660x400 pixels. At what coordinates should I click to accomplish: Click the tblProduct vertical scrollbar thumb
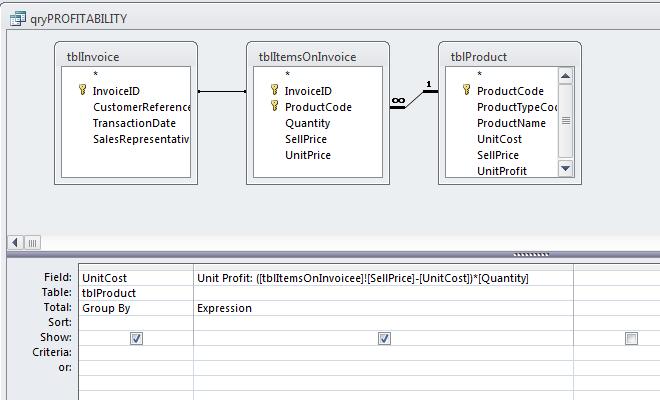click(x=566, y=121)
